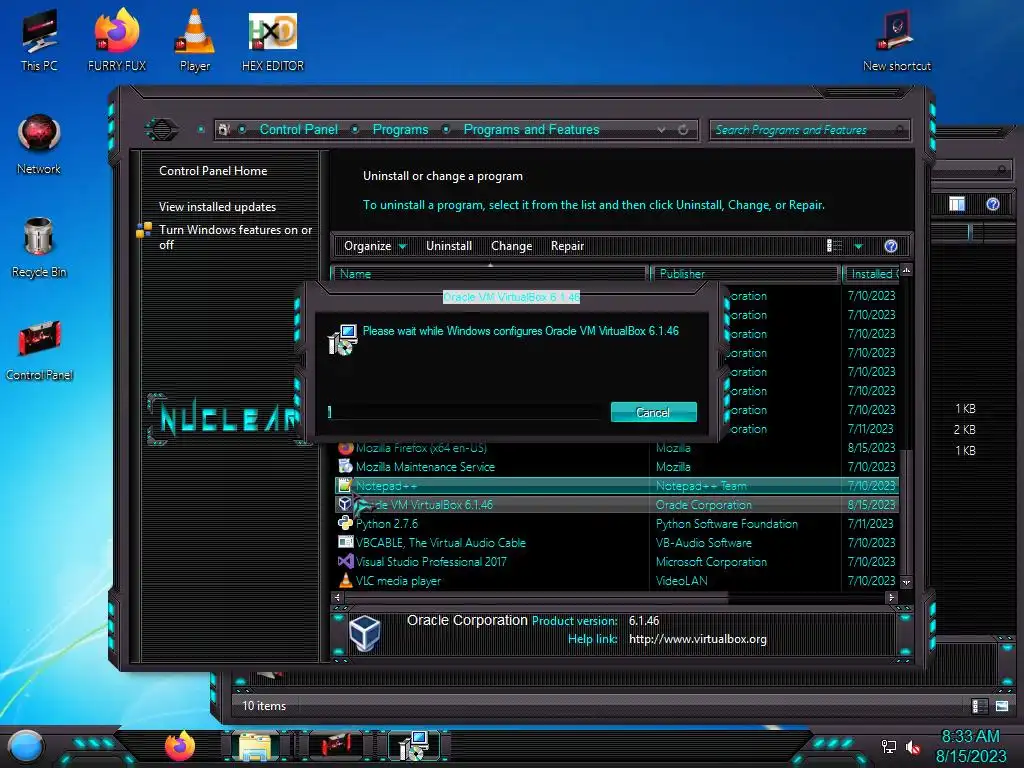This screenshot has height=768, width=1024.
Task: Click the Change toolbar command
Action: pyautogui.click(x=511, y=246)
